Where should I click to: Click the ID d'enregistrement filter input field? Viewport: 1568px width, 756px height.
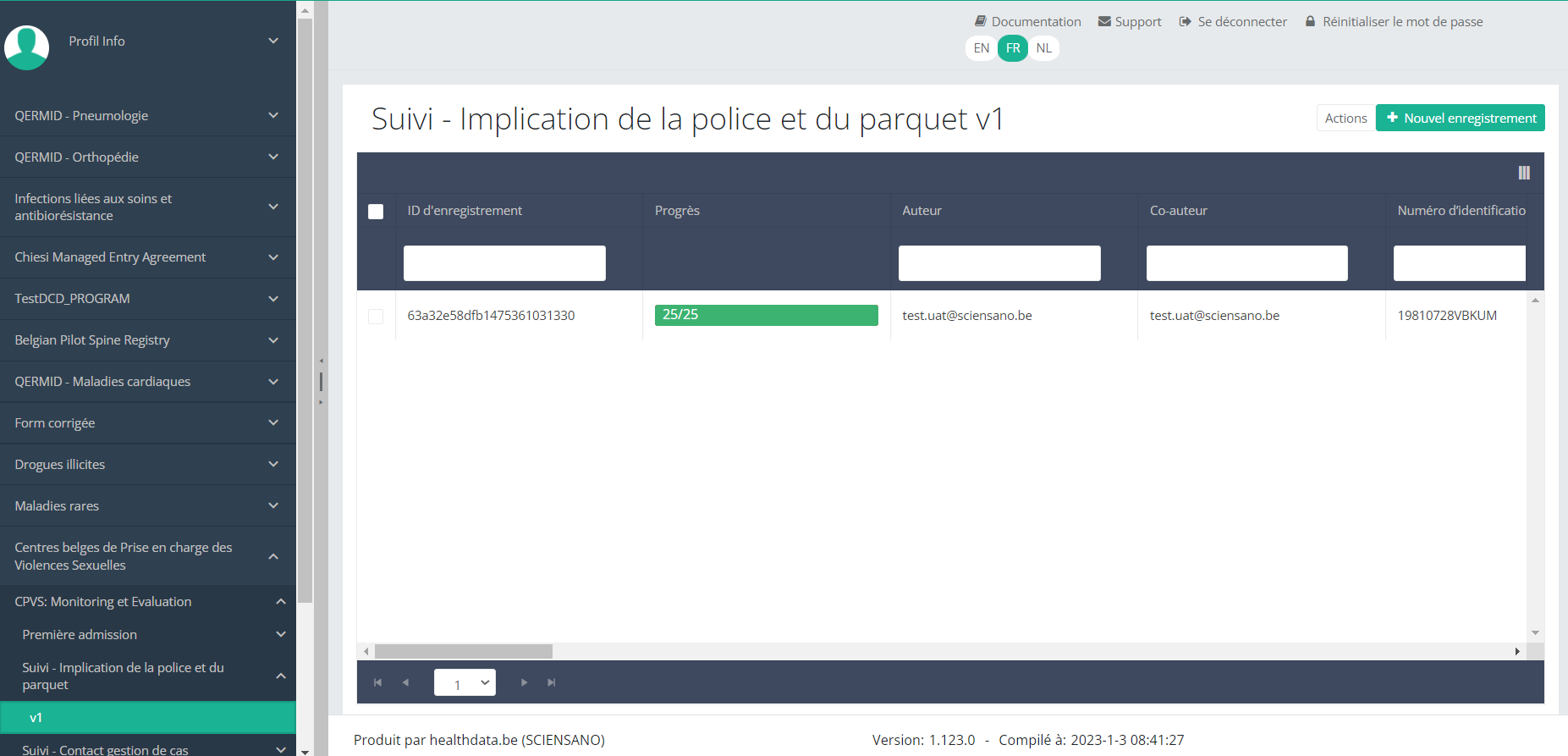point(504,263)
